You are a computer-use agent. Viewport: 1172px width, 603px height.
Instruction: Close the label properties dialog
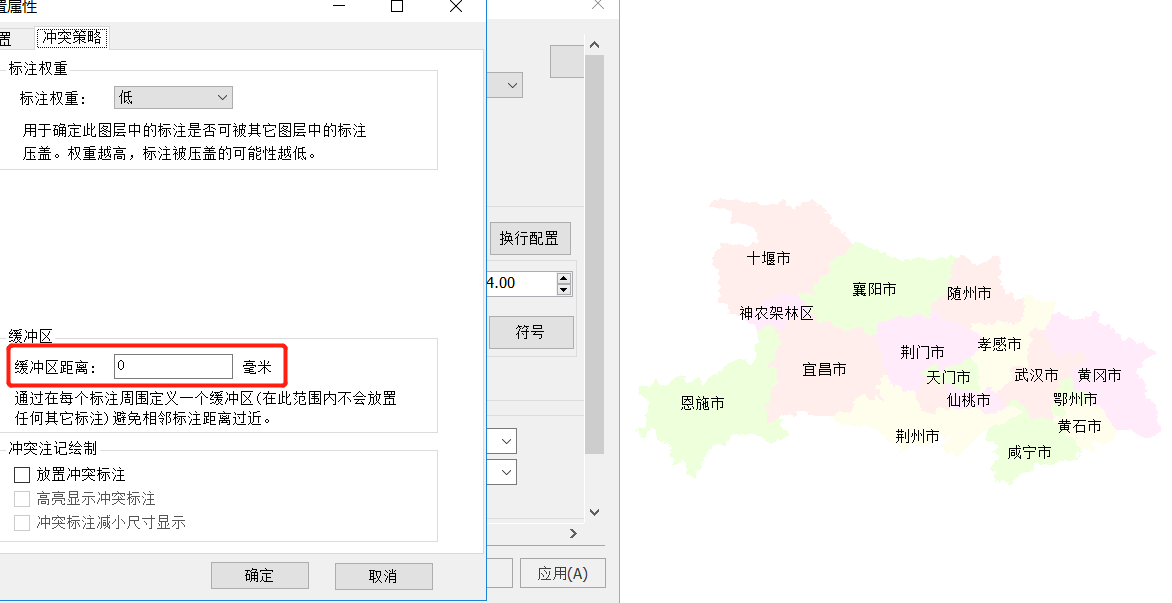coord(456,6)
